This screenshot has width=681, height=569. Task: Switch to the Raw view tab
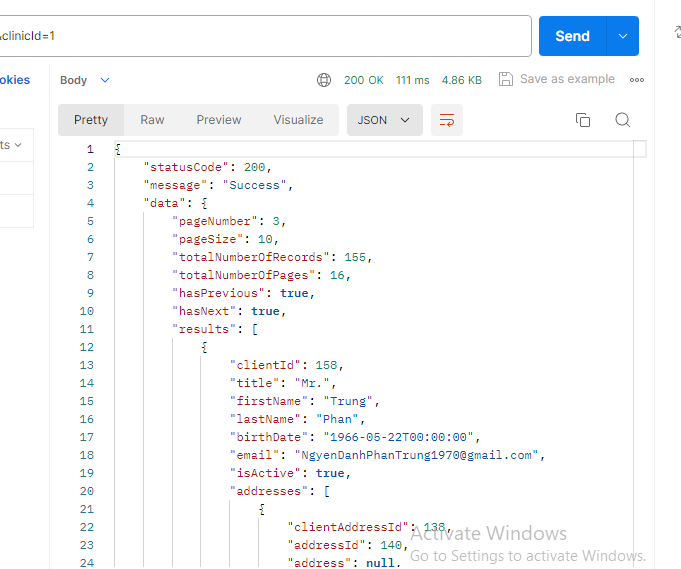[x=152, y=120]
